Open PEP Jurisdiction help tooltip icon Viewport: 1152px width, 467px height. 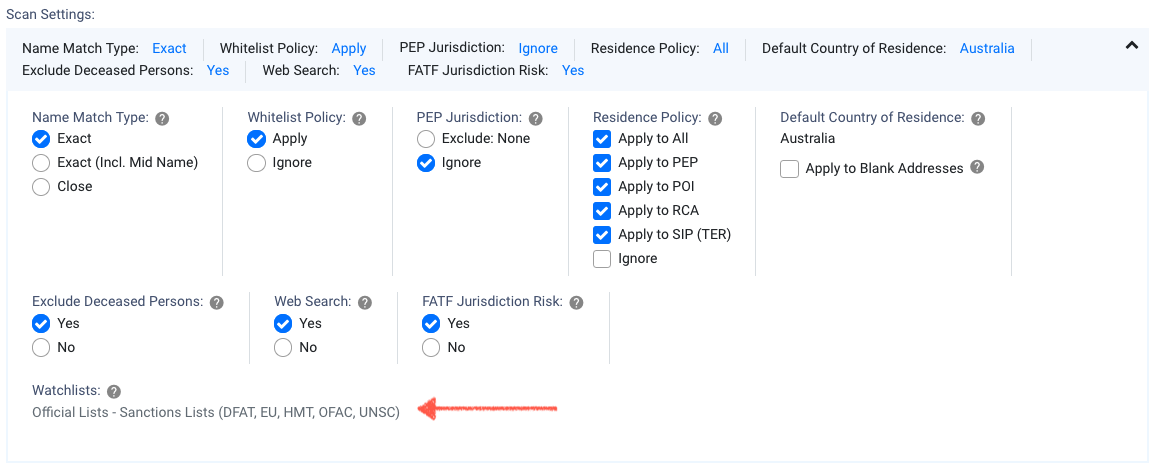(536, 118)
